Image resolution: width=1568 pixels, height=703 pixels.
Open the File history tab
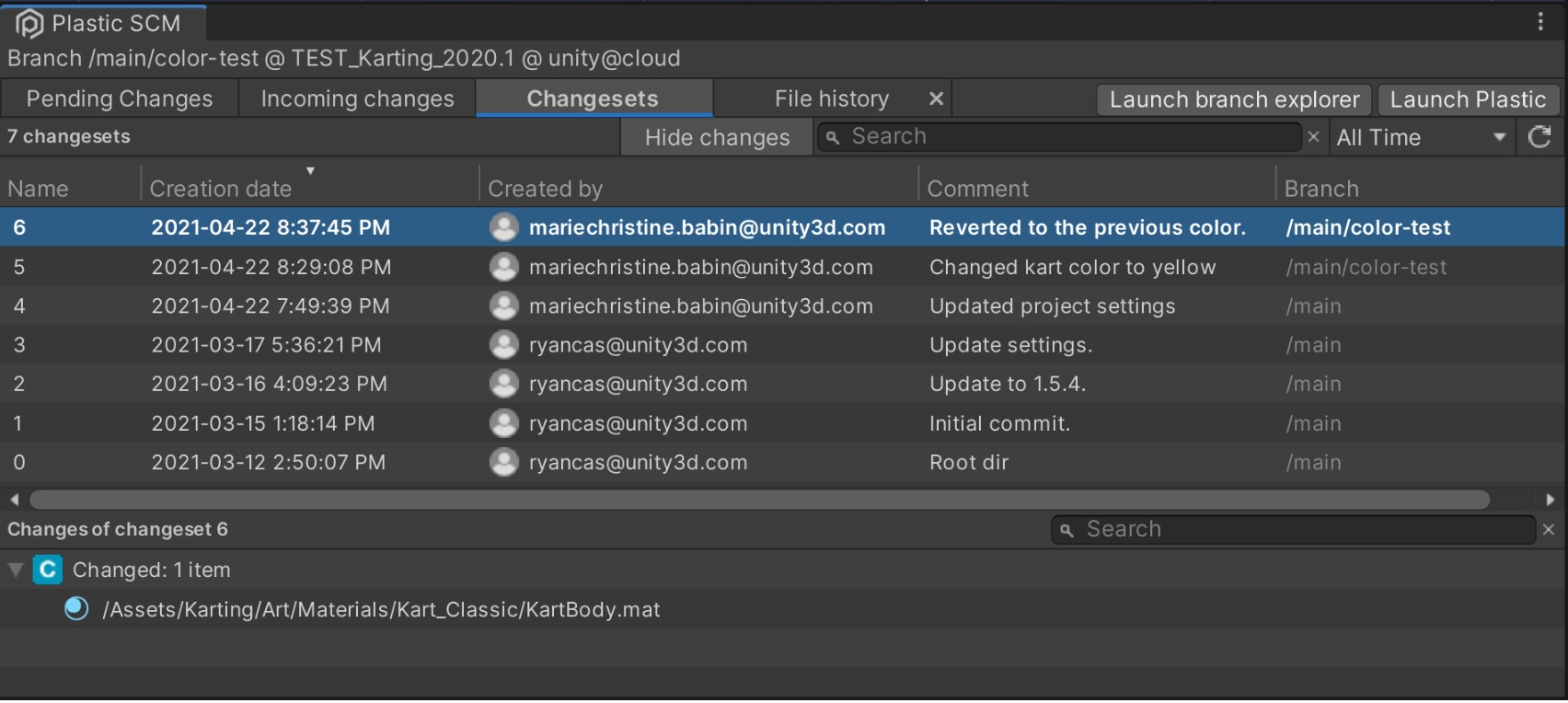coord(832,98)
